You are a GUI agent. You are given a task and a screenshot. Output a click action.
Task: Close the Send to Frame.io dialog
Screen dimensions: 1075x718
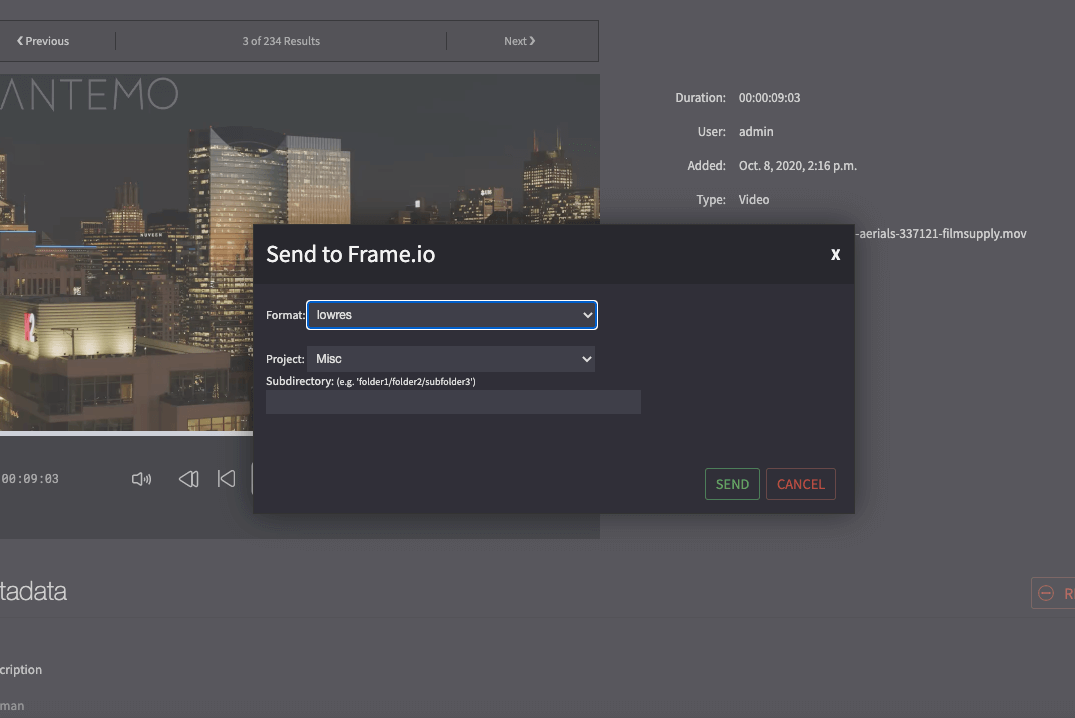[835, 255]
